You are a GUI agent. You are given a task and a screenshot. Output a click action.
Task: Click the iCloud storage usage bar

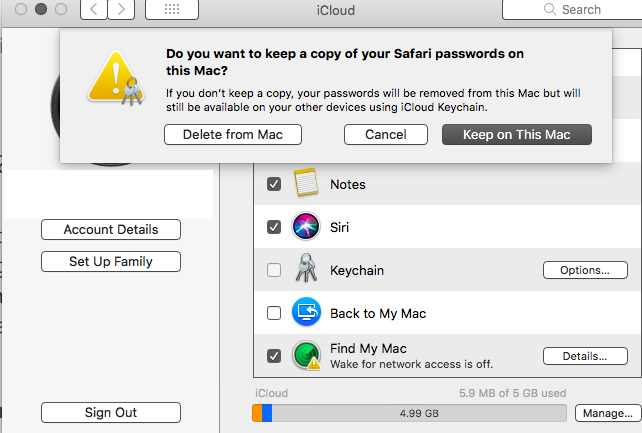[x=409, y=413]
